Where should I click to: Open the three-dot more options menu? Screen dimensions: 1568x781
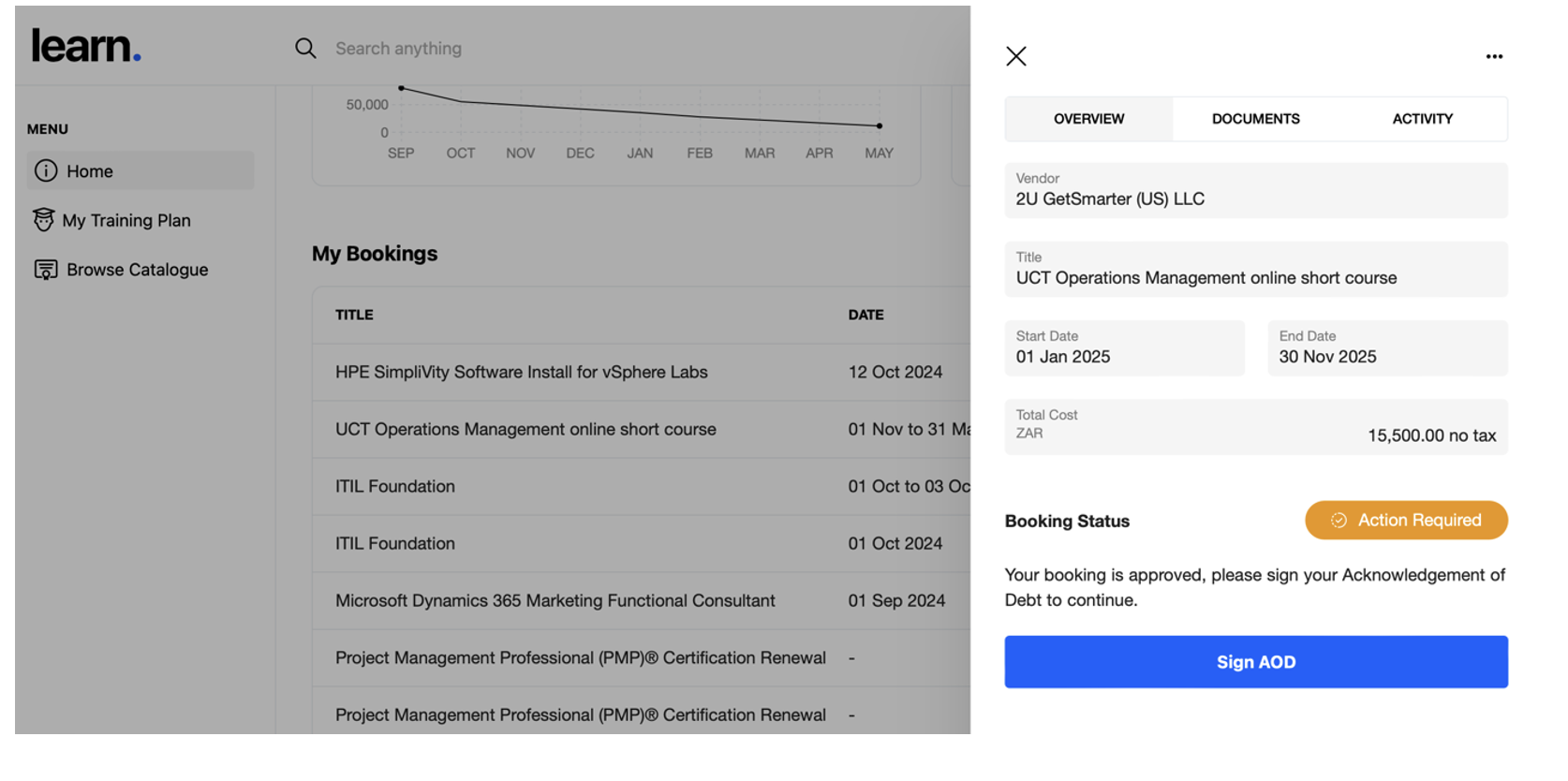(x=1494, y=56)
